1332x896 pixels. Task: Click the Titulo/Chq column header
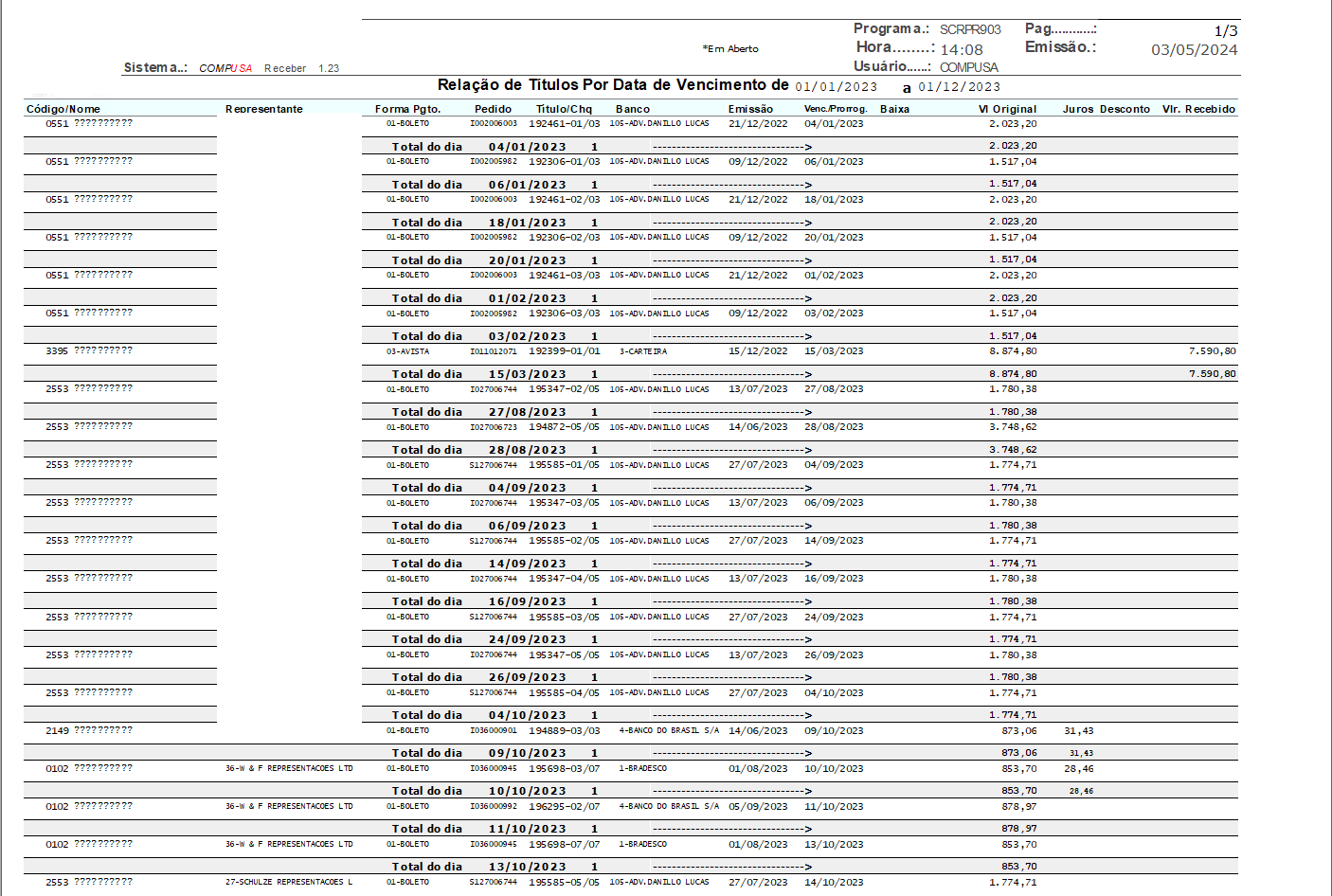click(564, 109)
